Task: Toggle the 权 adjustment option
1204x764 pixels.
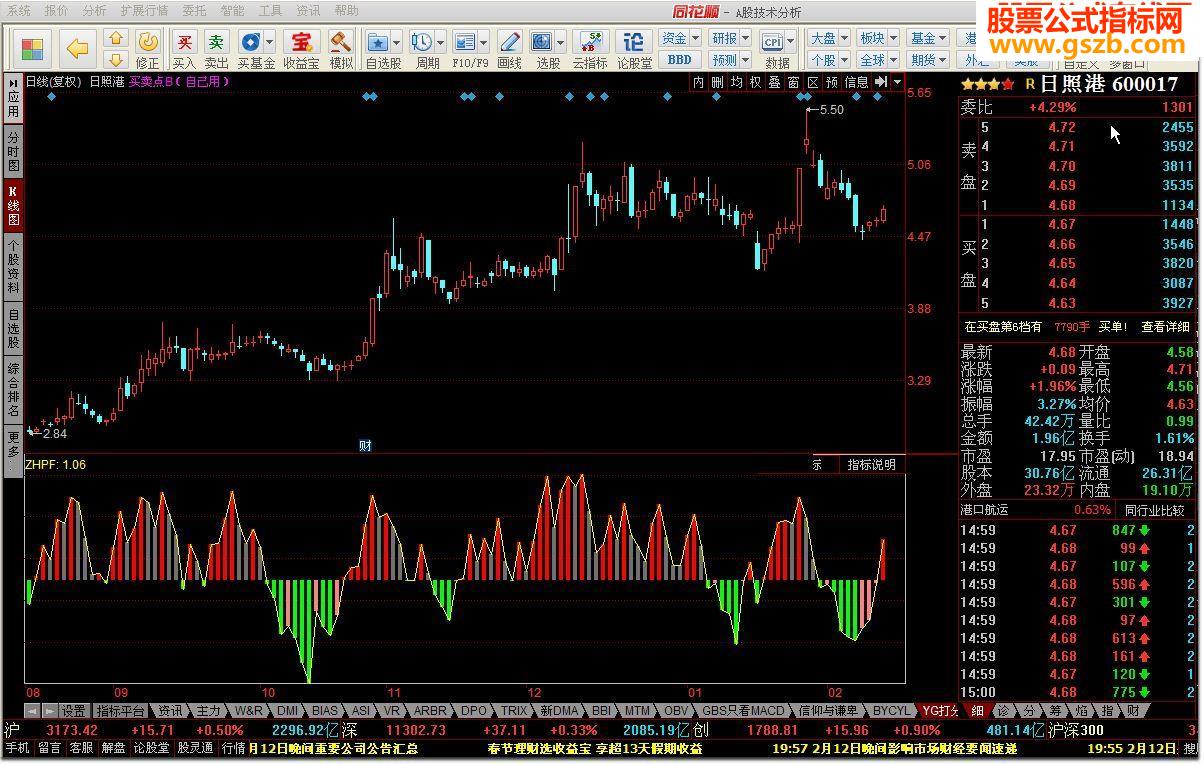Action: [755, 82]
